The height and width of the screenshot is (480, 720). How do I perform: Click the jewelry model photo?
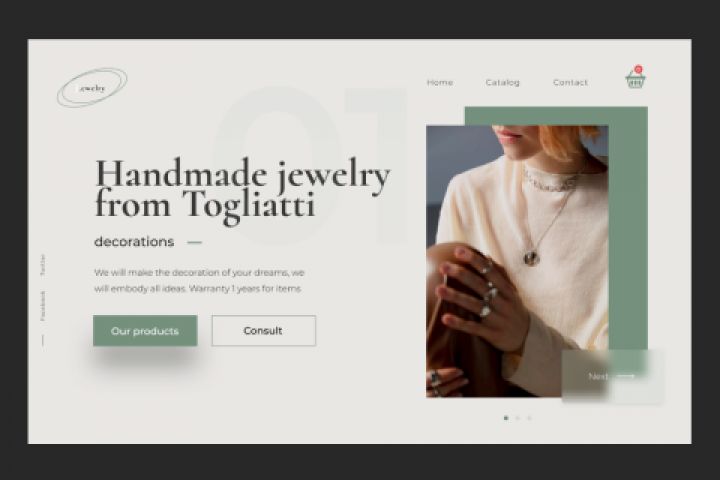[518, 261]
